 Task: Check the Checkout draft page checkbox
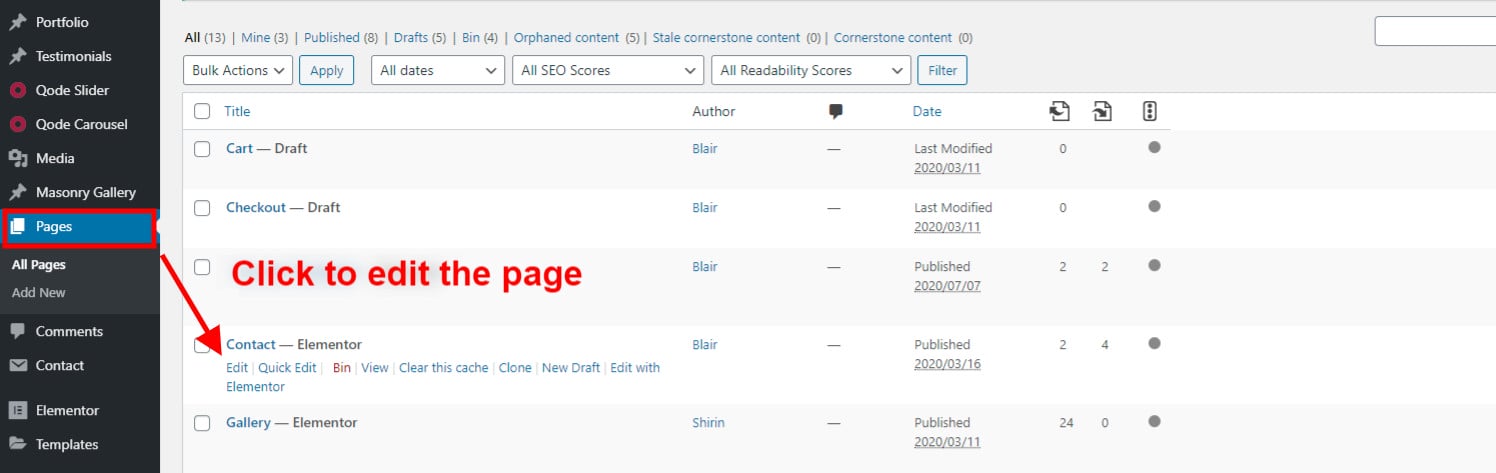[x=202, y=208]
